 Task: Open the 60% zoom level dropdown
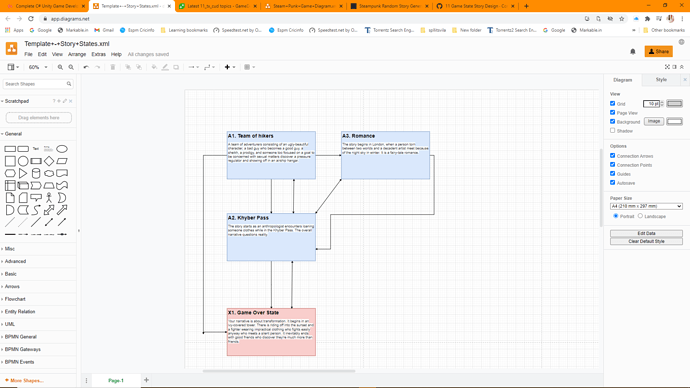pos(38,67)
